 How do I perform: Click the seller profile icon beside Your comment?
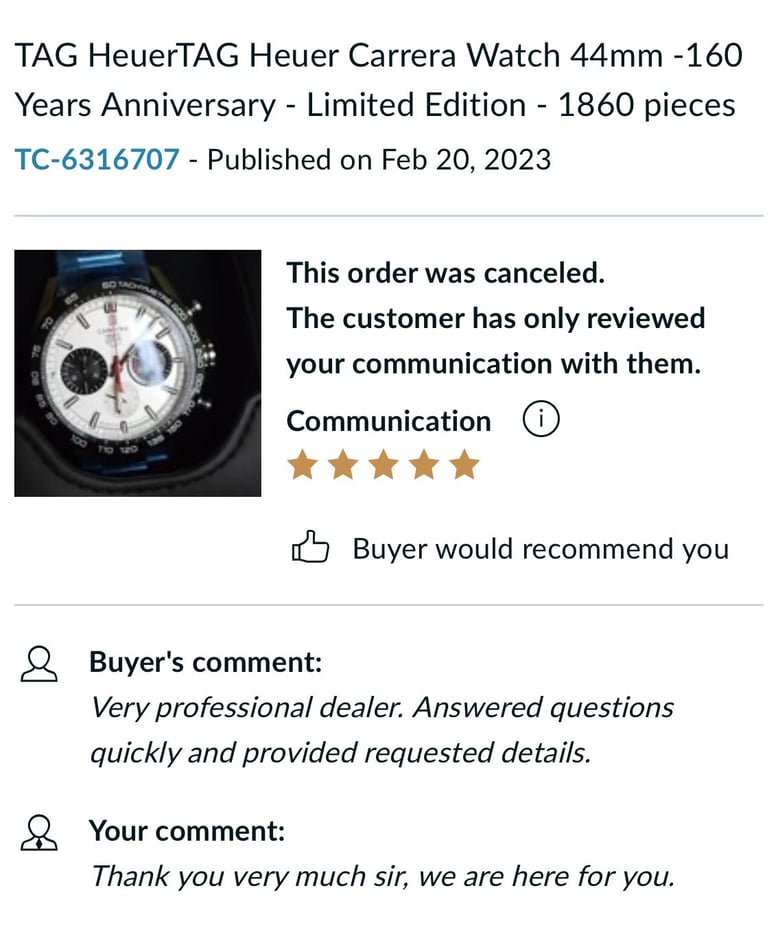tap(40, 832)
